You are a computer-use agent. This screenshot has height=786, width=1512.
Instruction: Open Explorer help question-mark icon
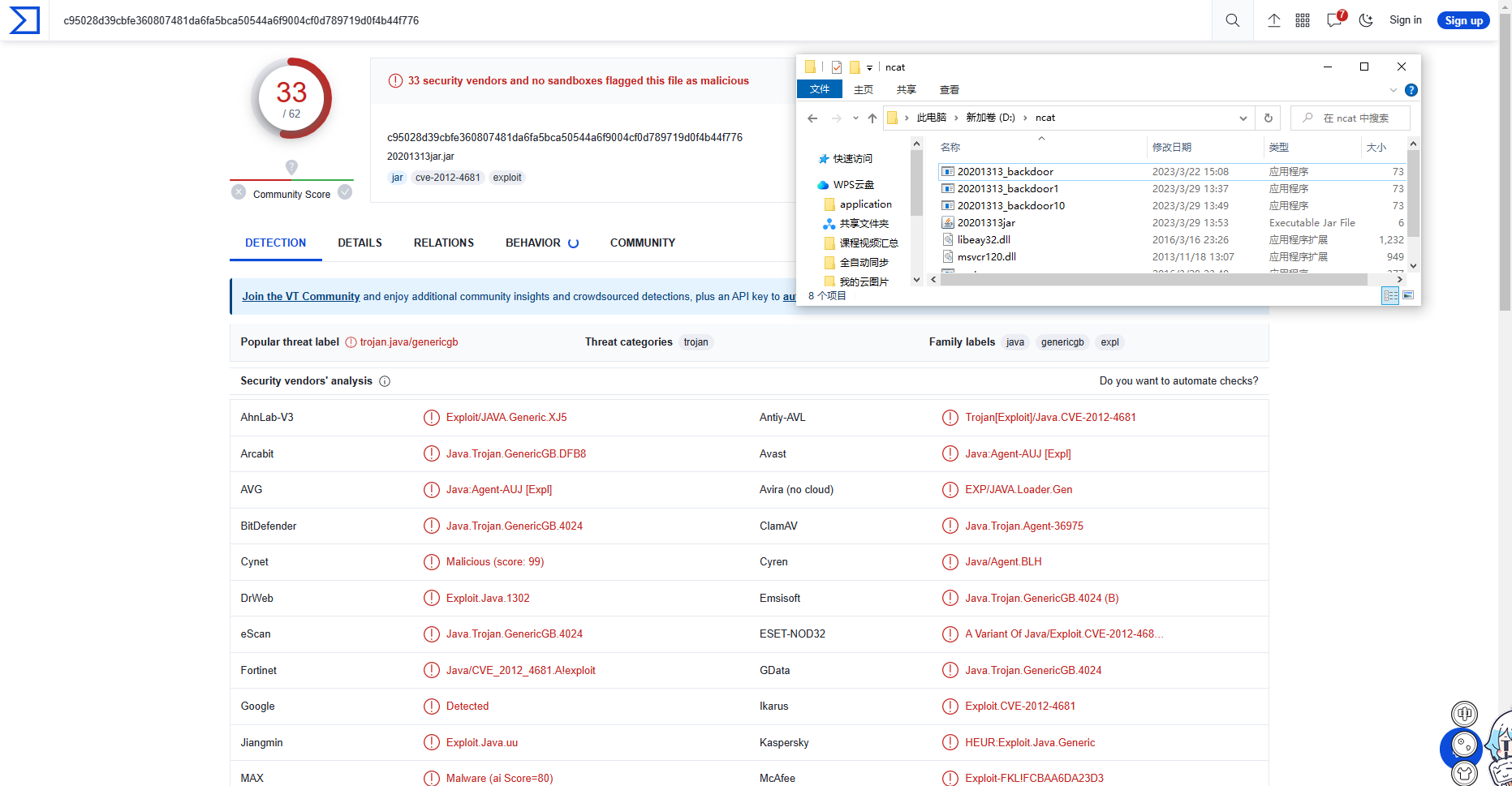point(1411,90)
